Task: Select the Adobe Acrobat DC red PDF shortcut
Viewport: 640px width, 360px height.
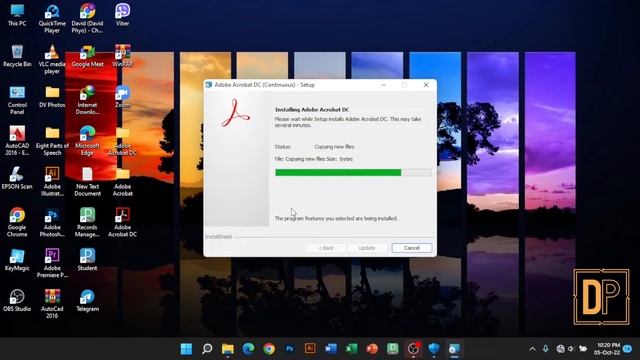Action: click(x=122, y=223)
